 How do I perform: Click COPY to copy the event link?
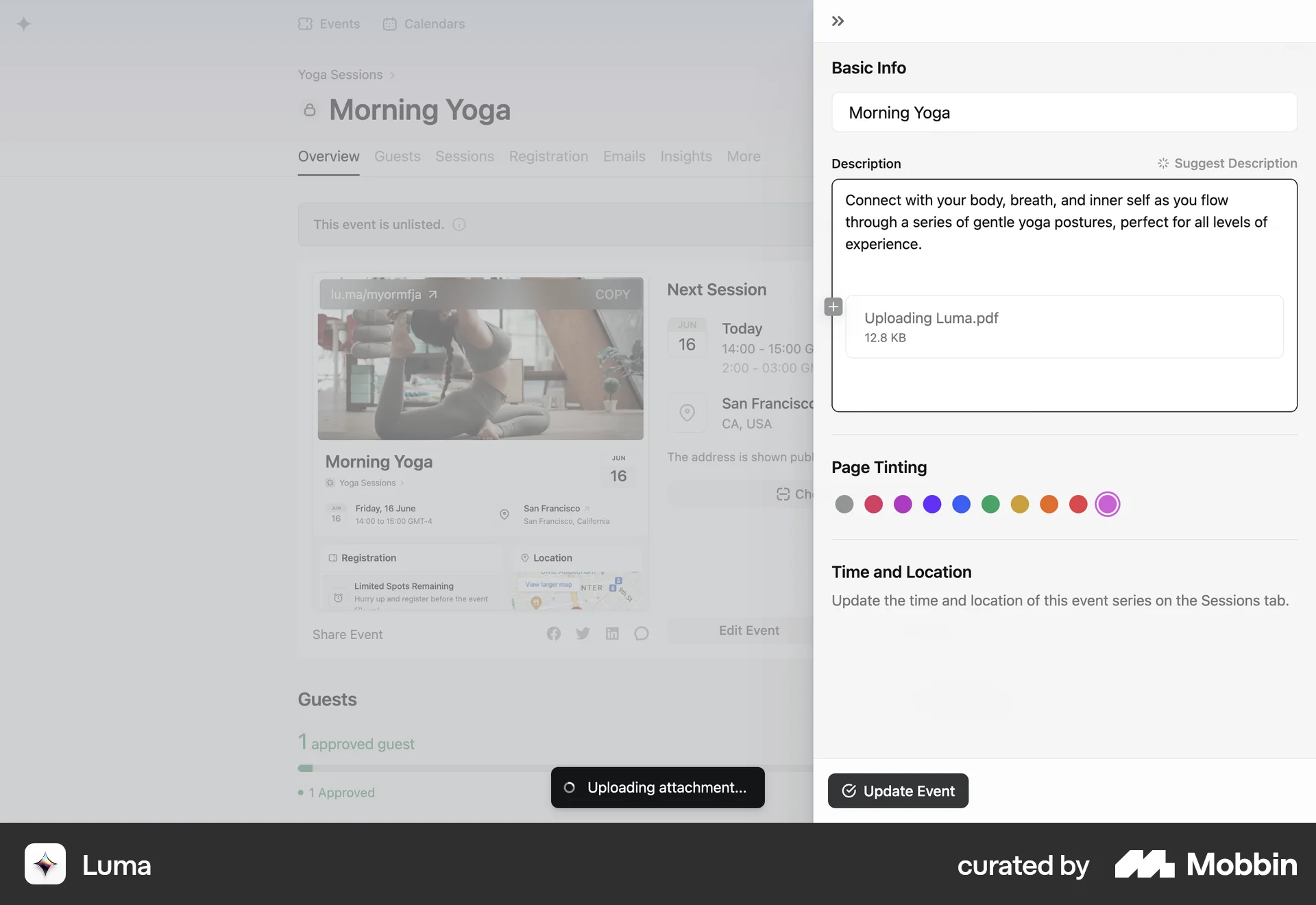pos(612,294)
